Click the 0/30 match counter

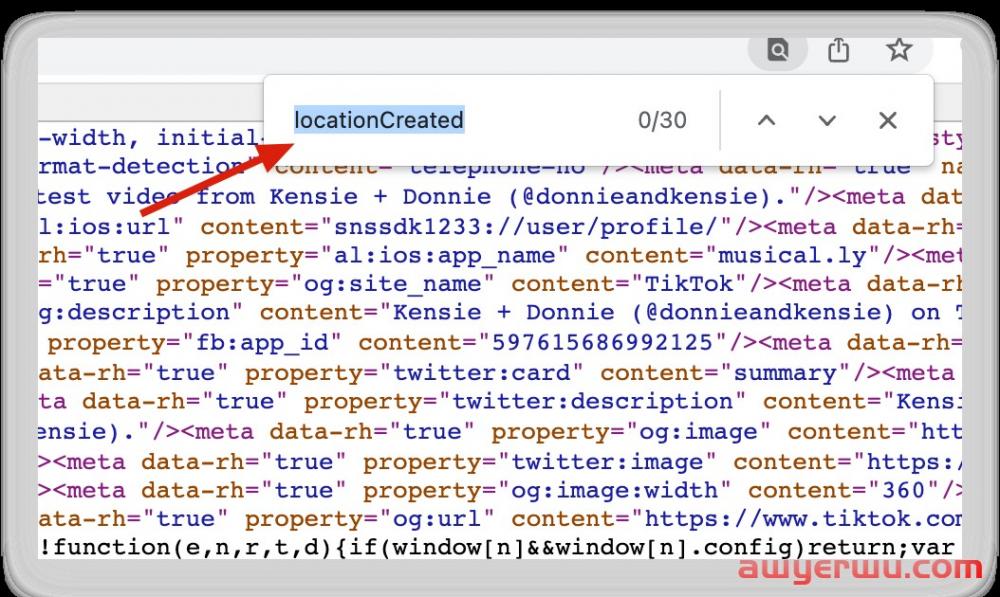click(x=662, y=121)
